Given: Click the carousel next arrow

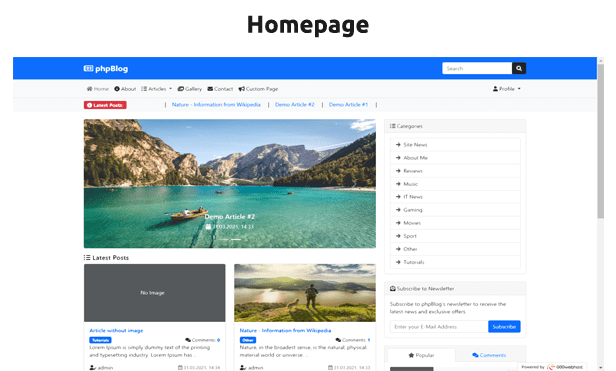Looking at the screenshot, I should point(354,184).
